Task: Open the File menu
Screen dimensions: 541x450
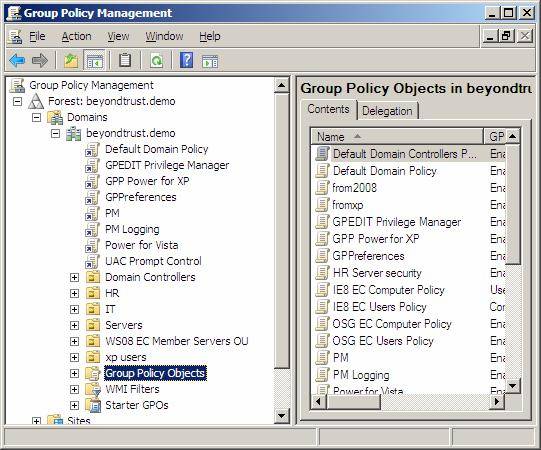Action: coord(37,36)
